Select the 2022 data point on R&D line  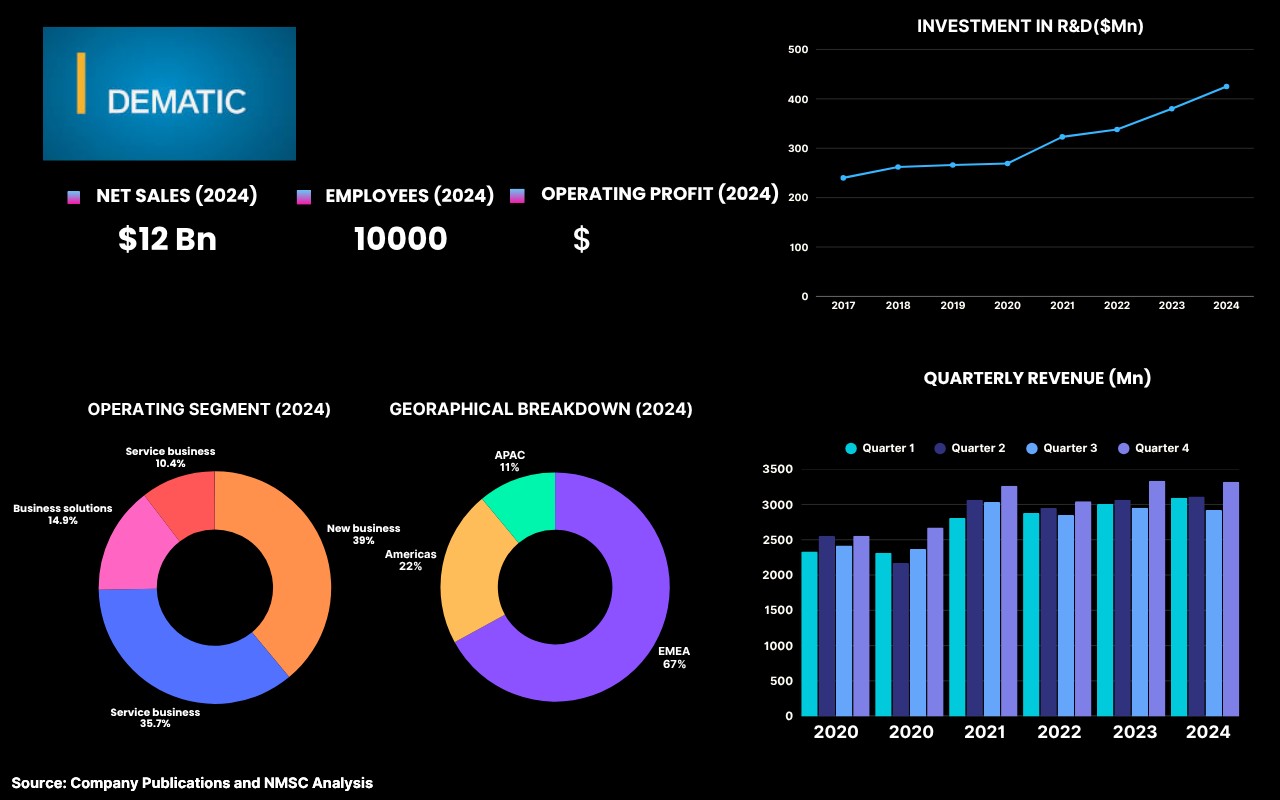click(x=1117, y=129)
